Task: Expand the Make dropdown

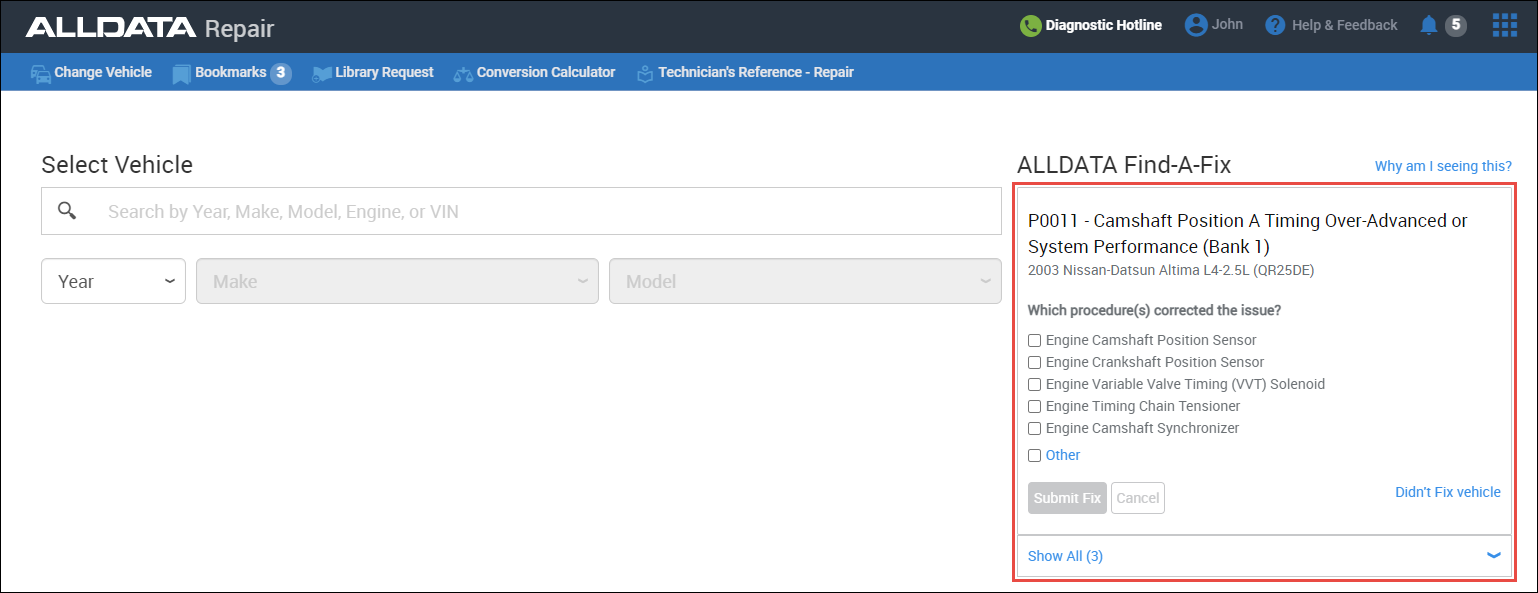Action: 396,281
